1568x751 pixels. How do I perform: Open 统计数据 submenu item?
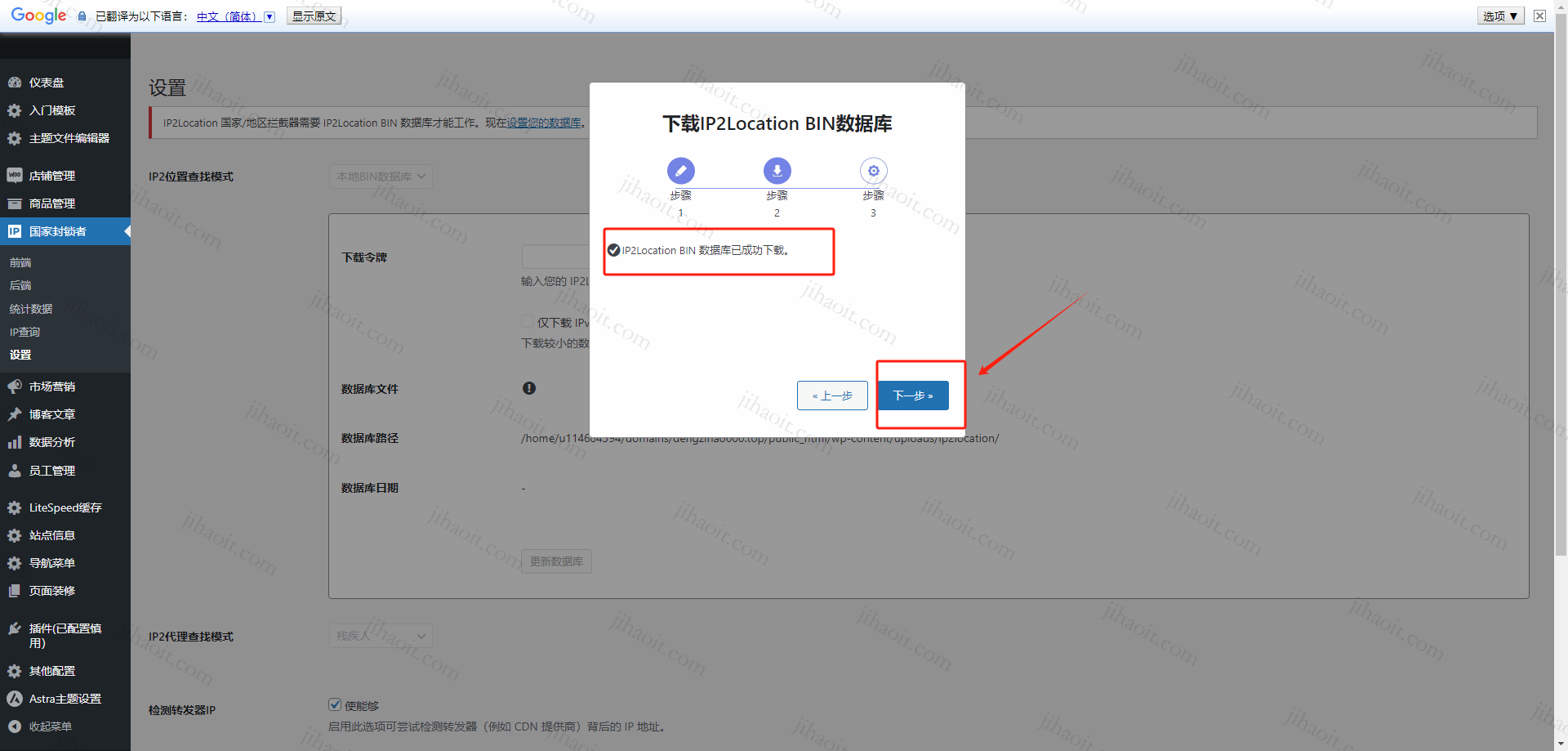[31, 309]
